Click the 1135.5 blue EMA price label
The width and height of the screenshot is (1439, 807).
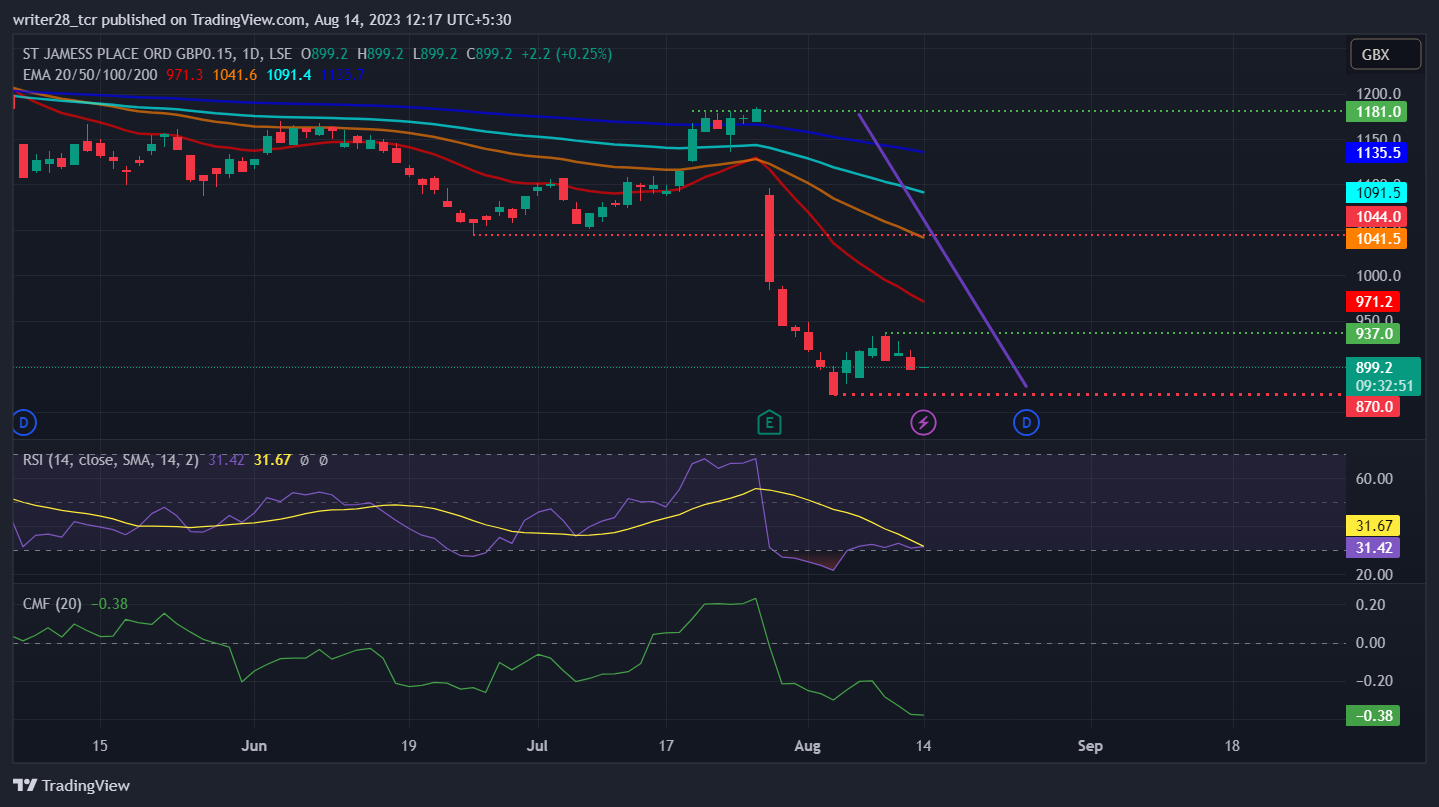click(1376, 153)
